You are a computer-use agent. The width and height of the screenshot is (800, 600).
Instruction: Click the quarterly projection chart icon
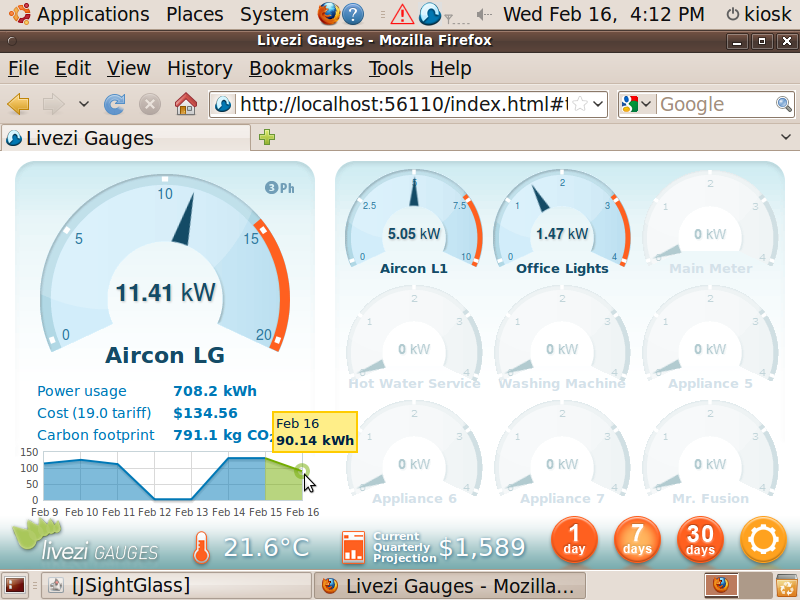[x=354, y=547]
